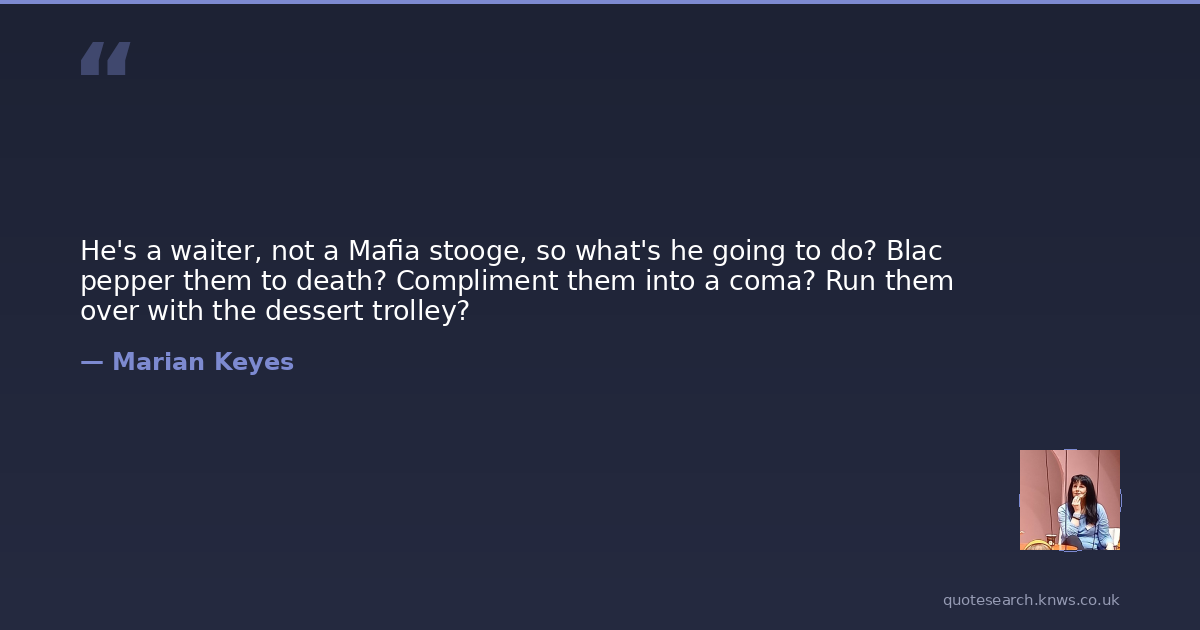
Task: Click the word "waiter" in the quote
Action: click(x=212, y=250)
